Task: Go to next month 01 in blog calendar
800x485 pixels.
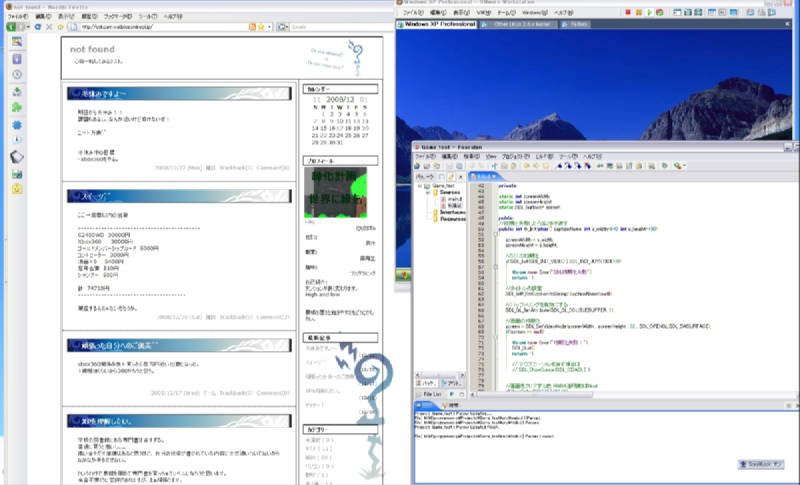Action: tap(363, 99)
